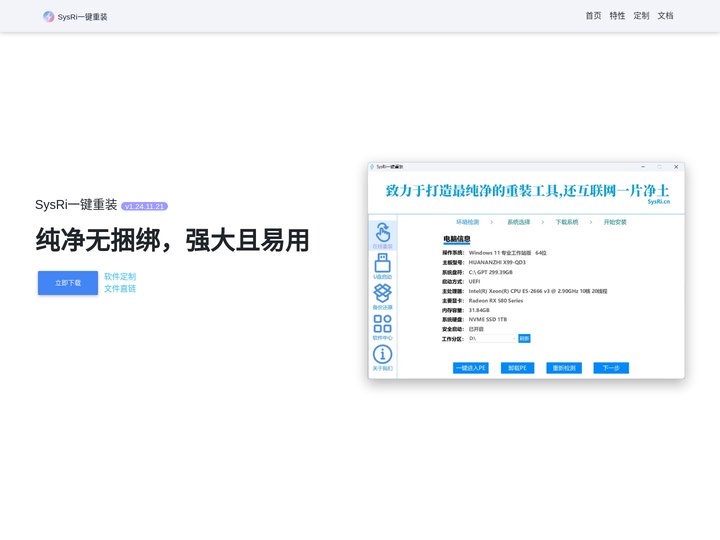Image resolution: width=720 pixels, height=540 pixels.
Task: Open the 软件中心 grid icon
Action: point(382,326)
